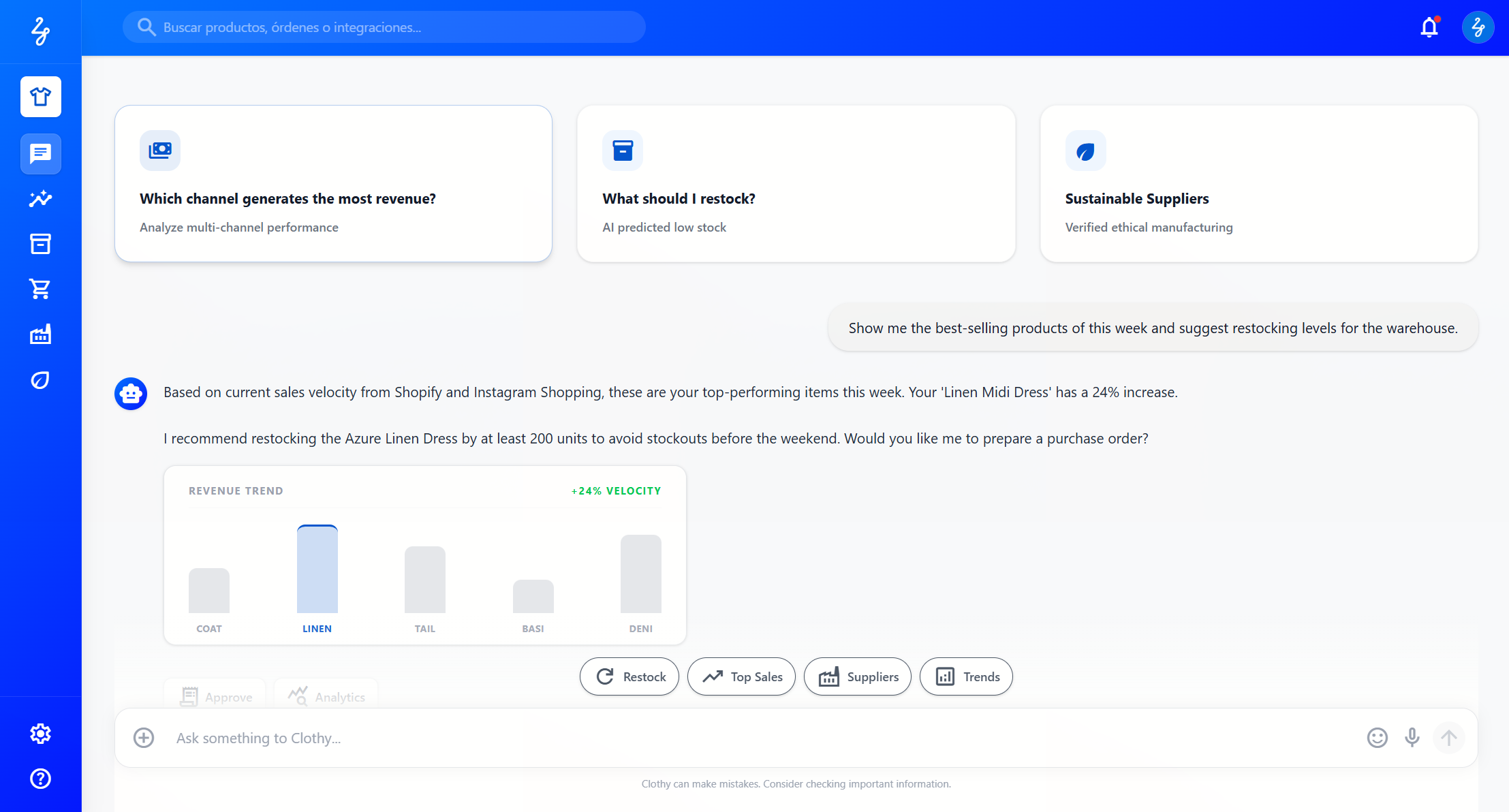Viewport: 1509px width, 812px height.
Task: Click the search magnifier icon
Action: pos(146,27)
